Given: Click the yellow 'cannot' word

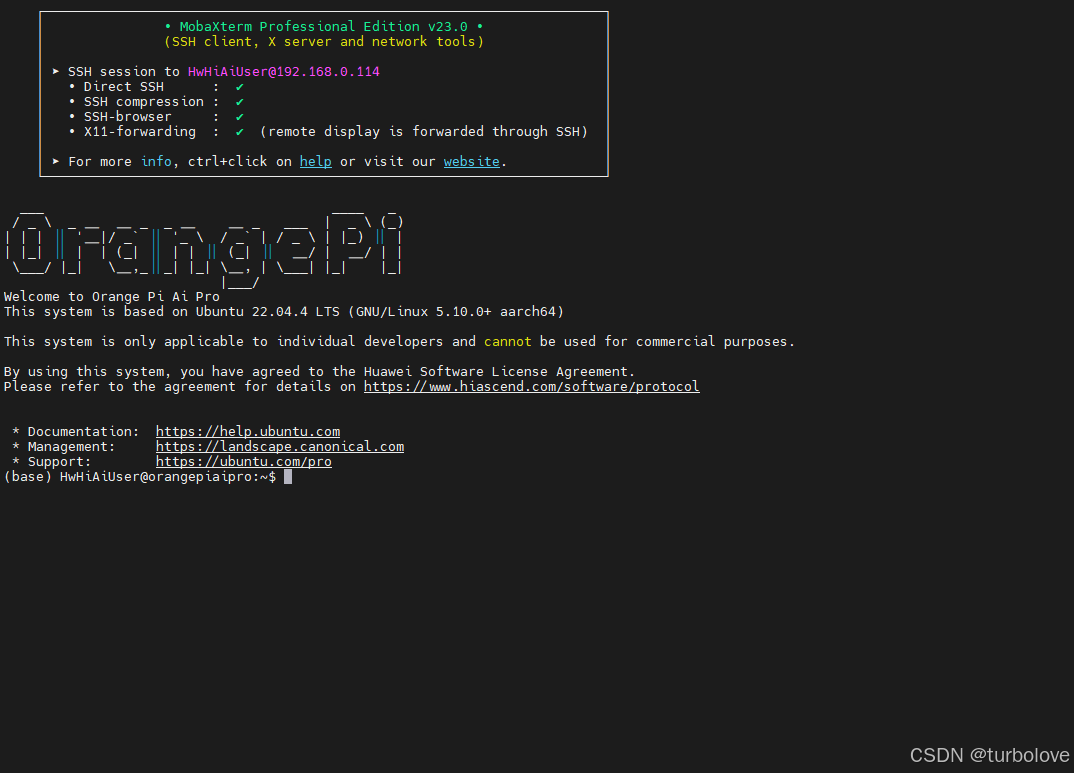Looking at the screenshot, I should pyautogui.click(x=508, y=342).
